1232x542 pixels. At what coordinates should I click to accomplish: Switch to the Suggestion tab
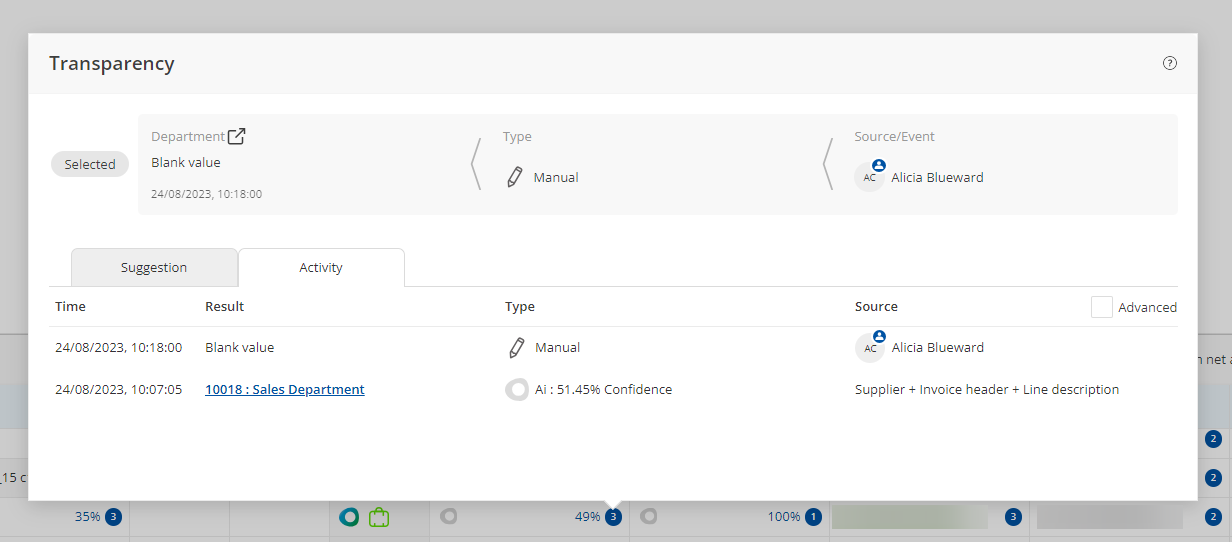pos(154,268)
